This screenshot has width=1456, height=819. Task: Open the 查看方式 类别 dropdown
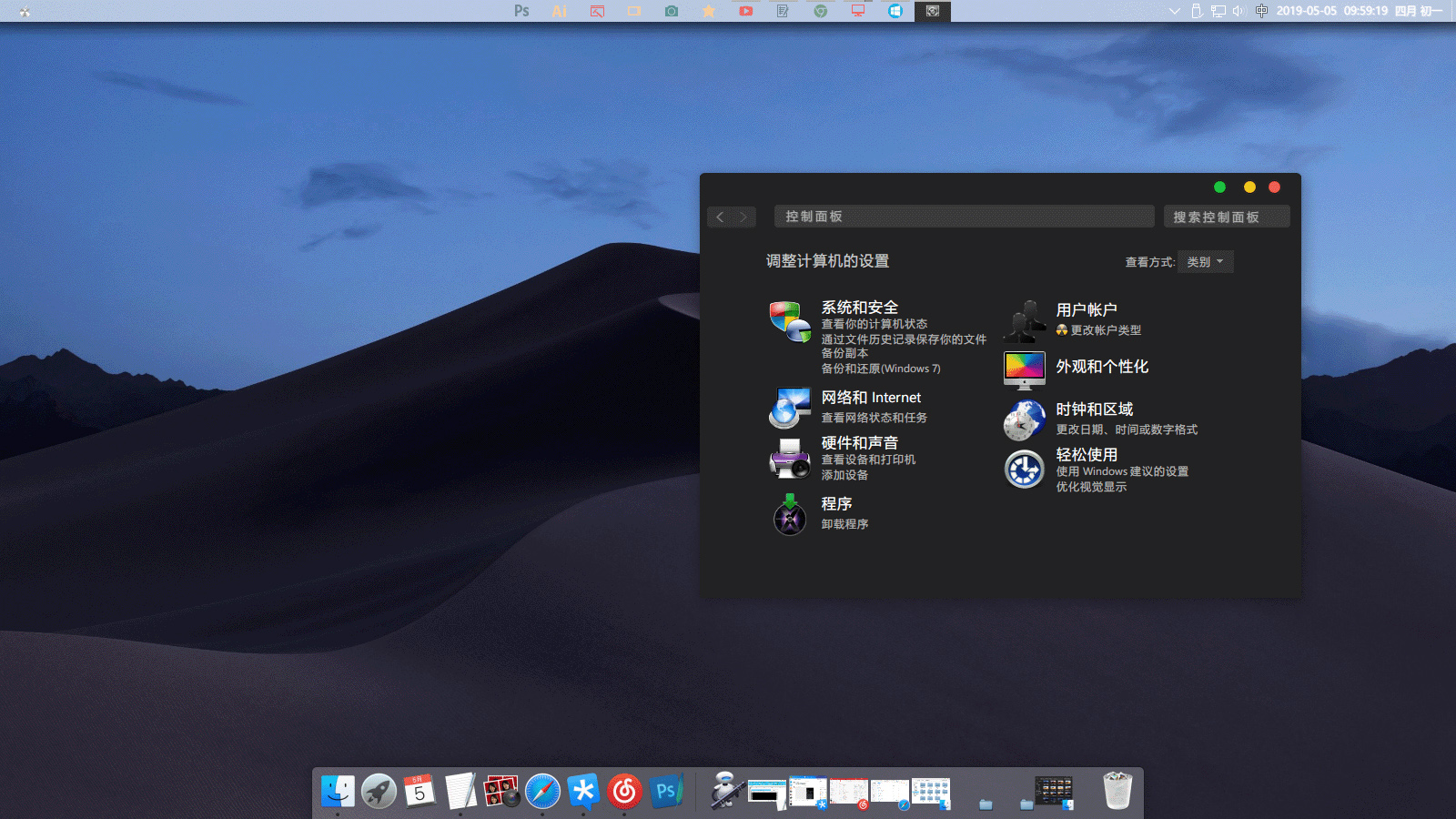coord(1205,262)
